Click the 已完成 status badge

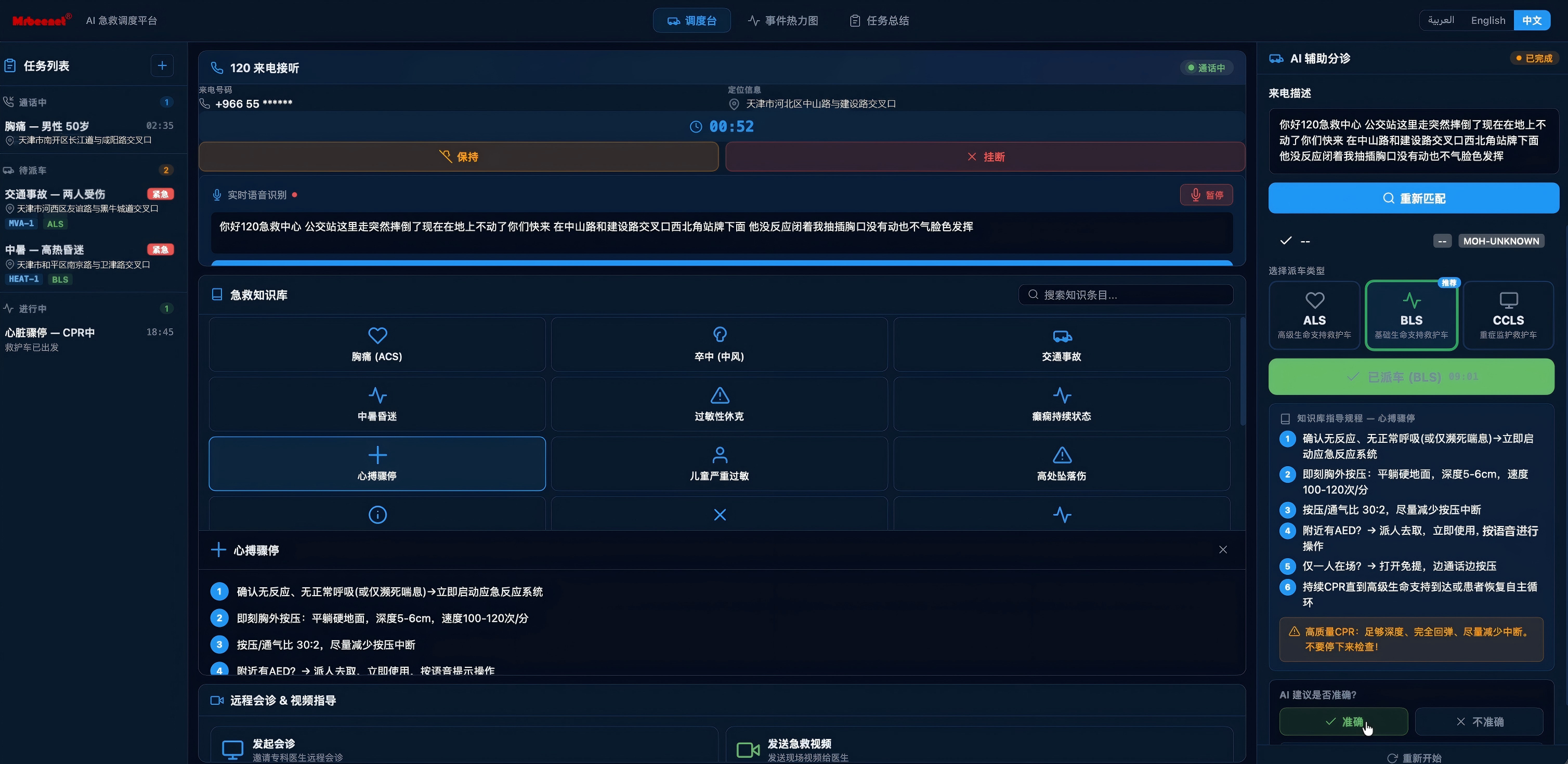(x=1534, y=58)
